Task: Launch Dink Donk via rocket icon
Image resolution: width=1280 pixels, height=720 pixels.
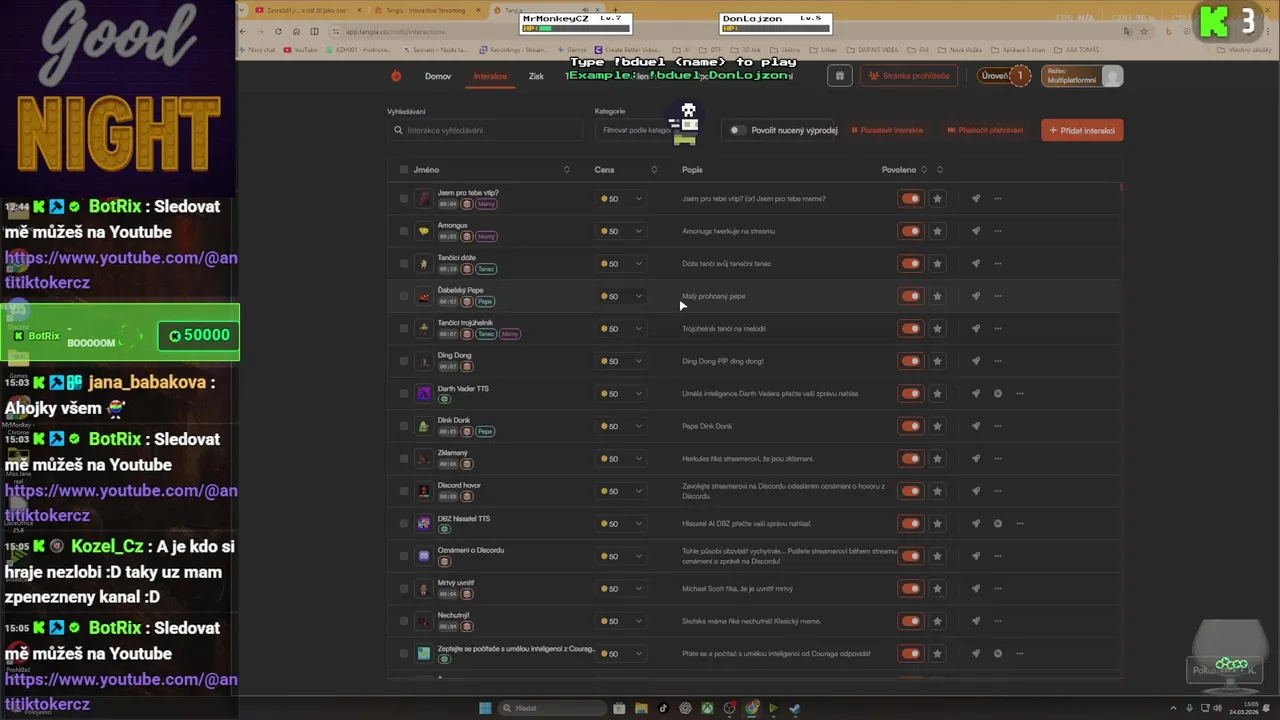Action: [x=976, y=426]
